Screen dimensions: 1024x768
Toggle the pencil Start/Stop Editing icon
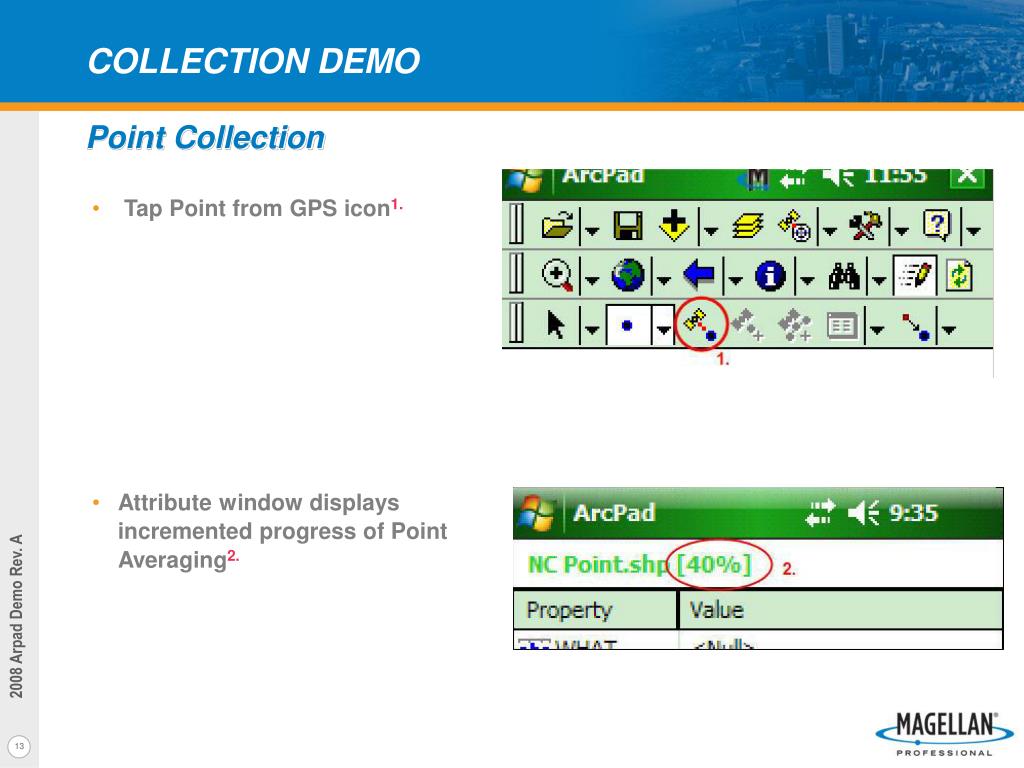pyautogui.click(x=915, y=275)
